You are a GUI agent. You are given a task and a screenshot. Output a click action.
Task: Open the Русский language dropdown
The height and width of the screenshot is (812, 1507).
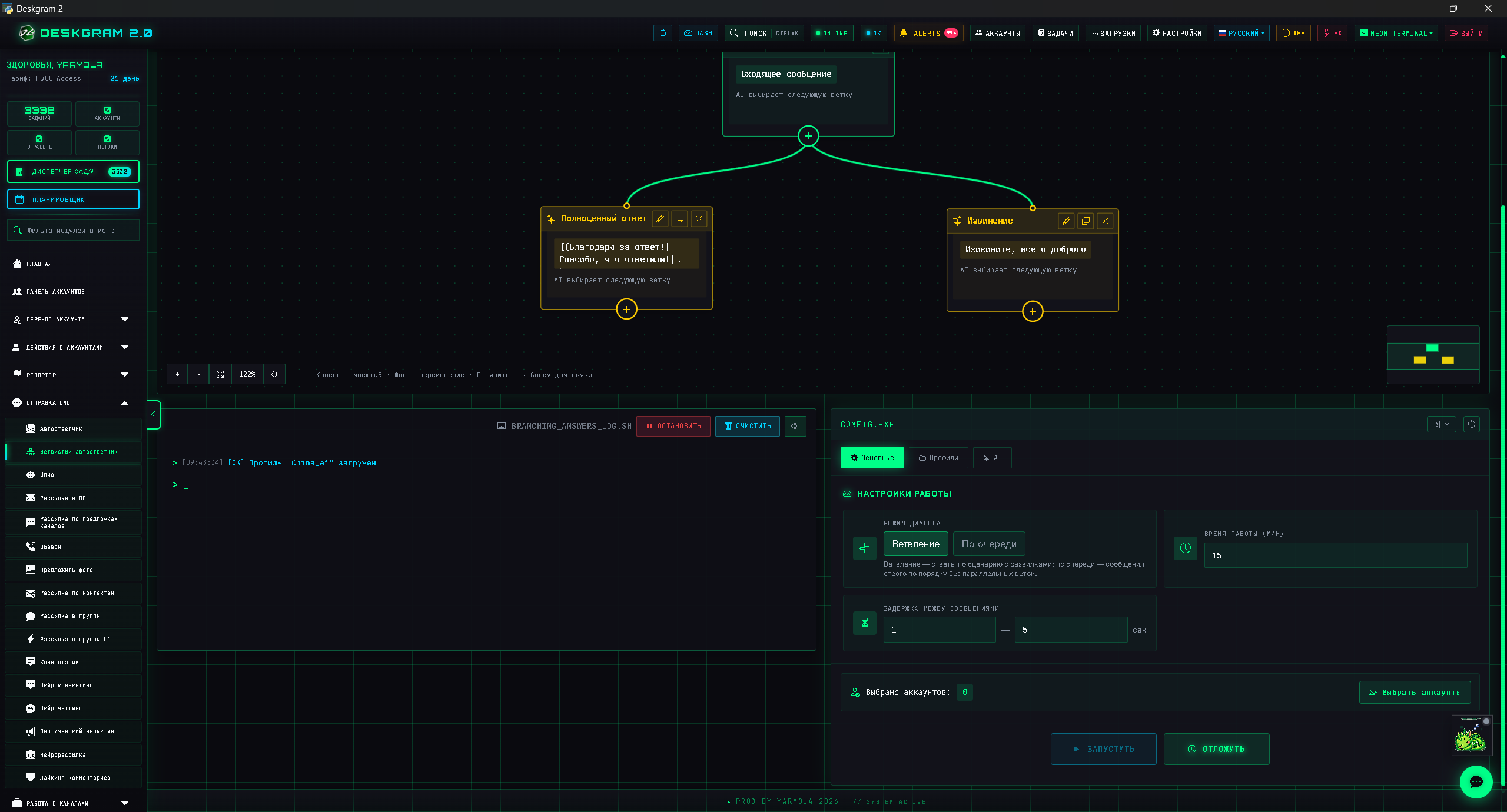pos(1242,33)
